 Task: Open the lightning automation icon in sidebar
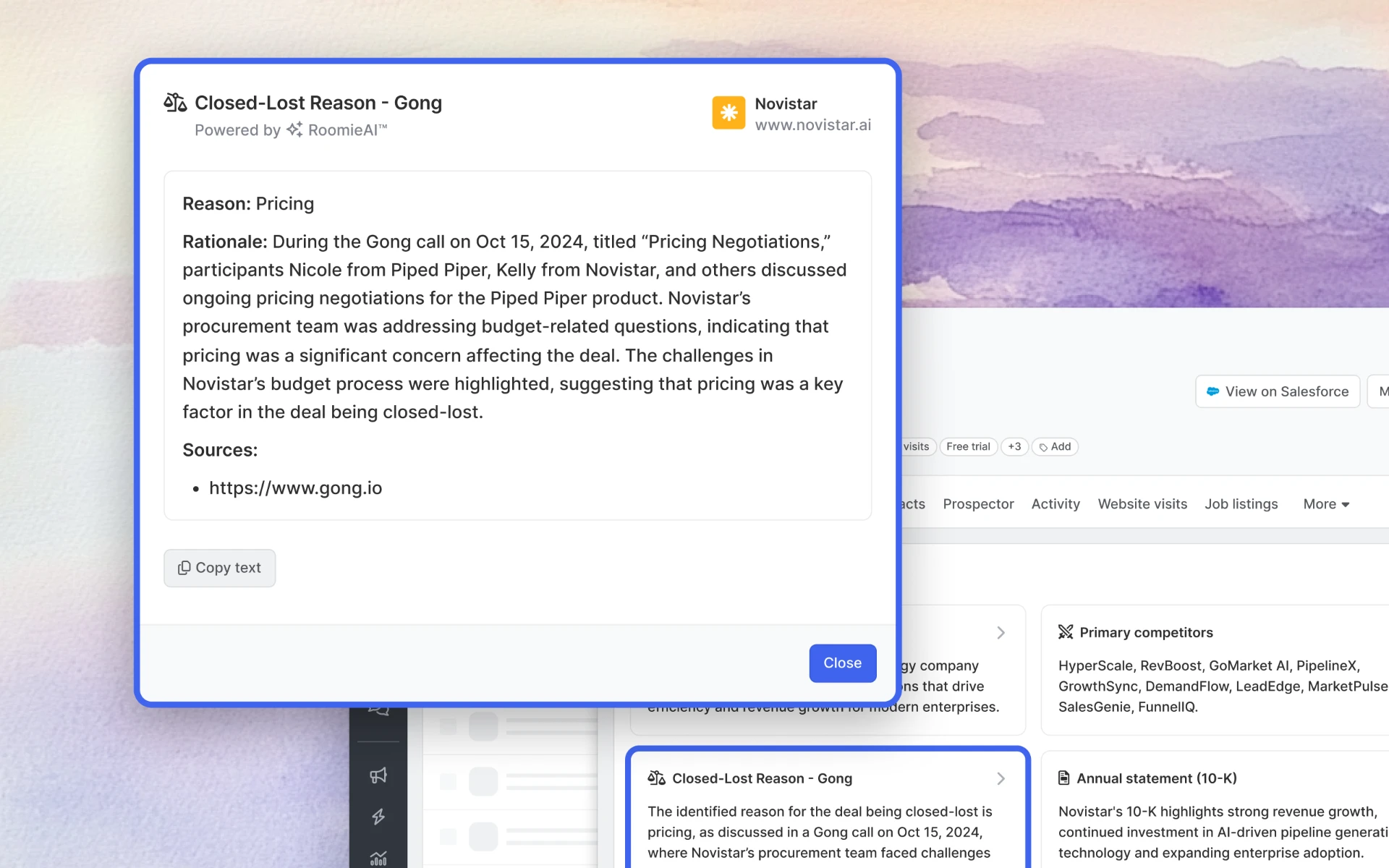click(378, 816)
